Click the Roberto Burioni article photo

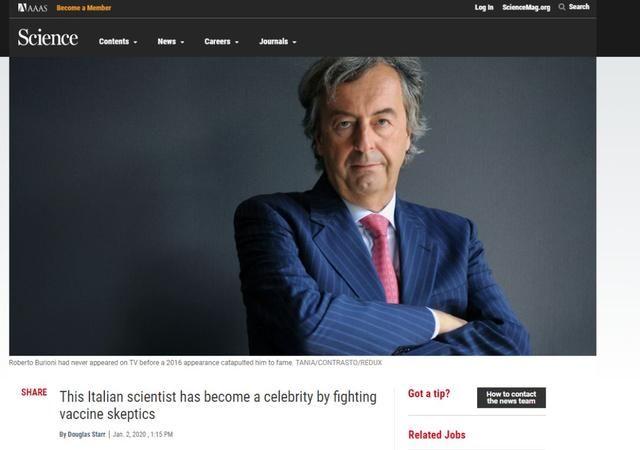point(302,206)
